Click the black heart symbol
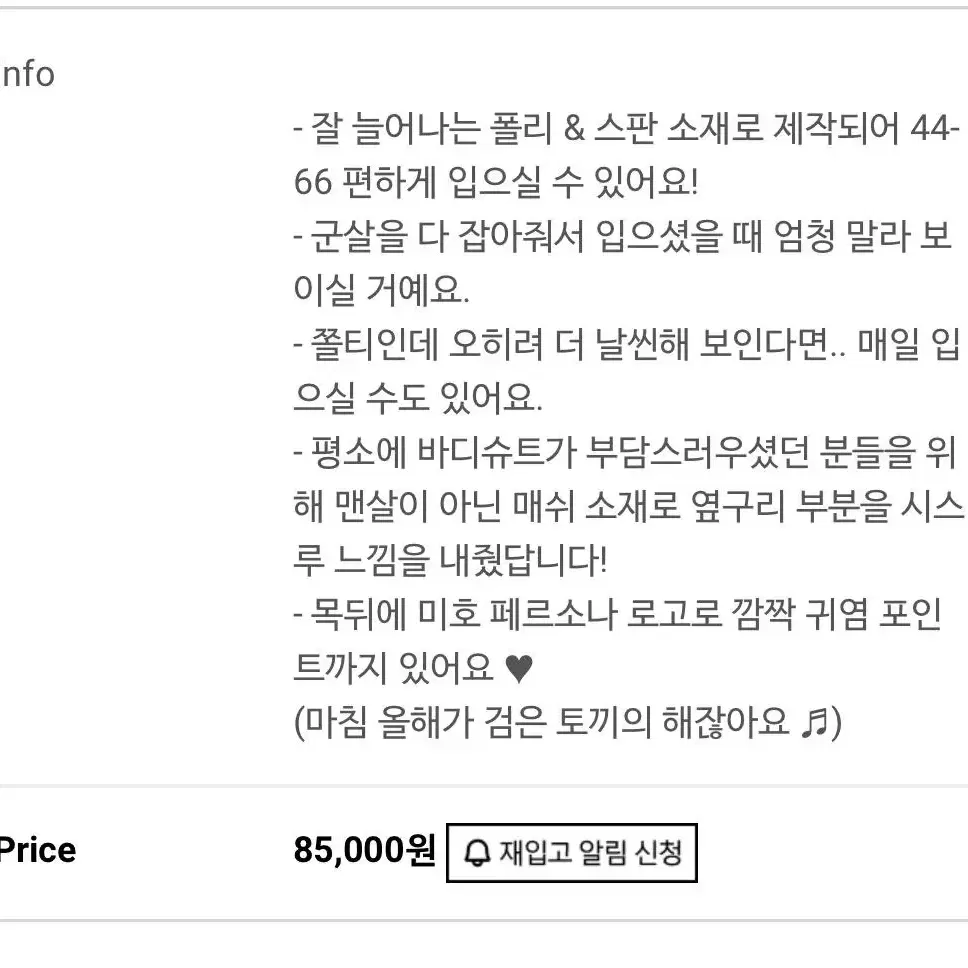Screen dimensions: 968x968 pyautogui.click(x=519, y=669)
